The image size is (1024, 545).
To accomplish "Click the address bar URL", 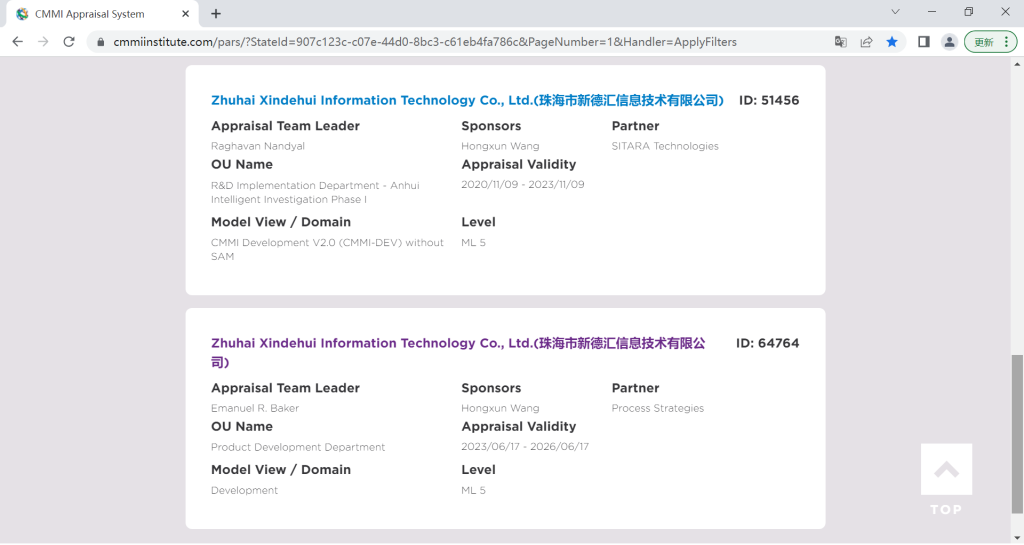I will click(x=424, y=42).
